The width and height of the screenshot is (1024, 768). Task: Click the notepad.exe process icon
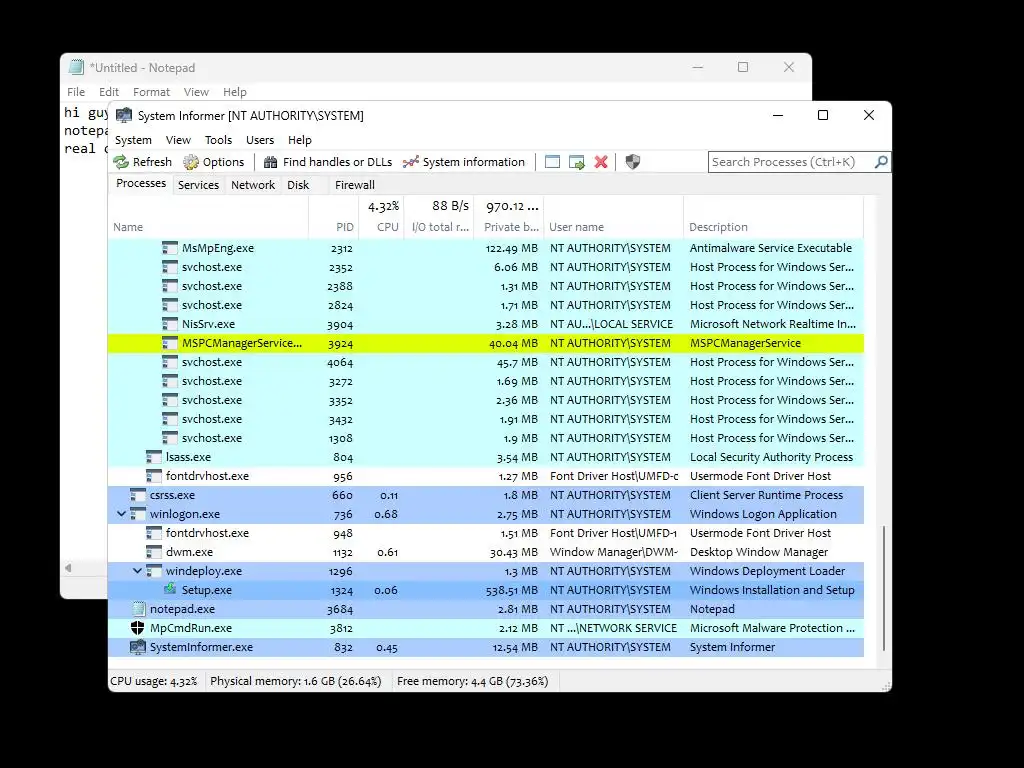coord(138,609)
